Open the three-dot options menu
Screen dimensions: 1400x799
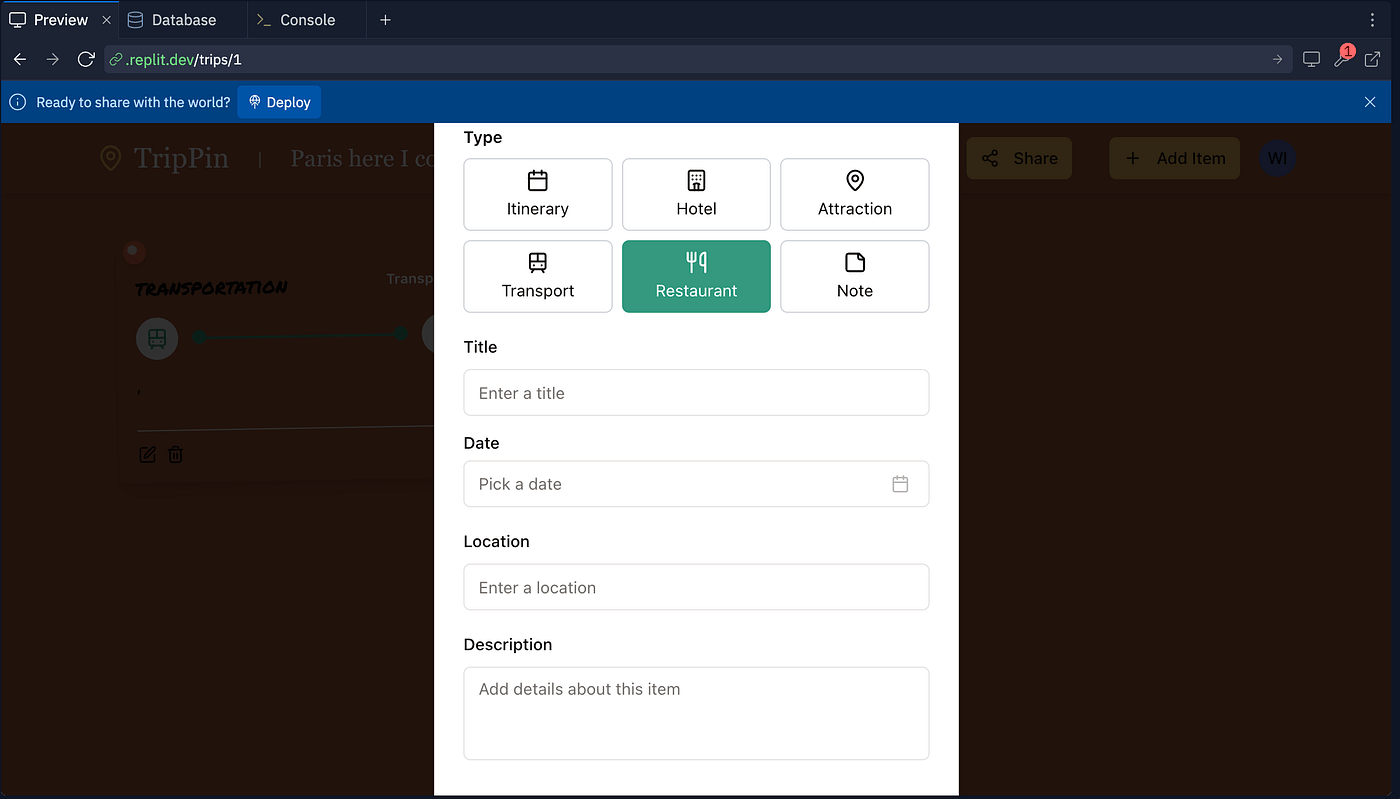[1372, 20]
